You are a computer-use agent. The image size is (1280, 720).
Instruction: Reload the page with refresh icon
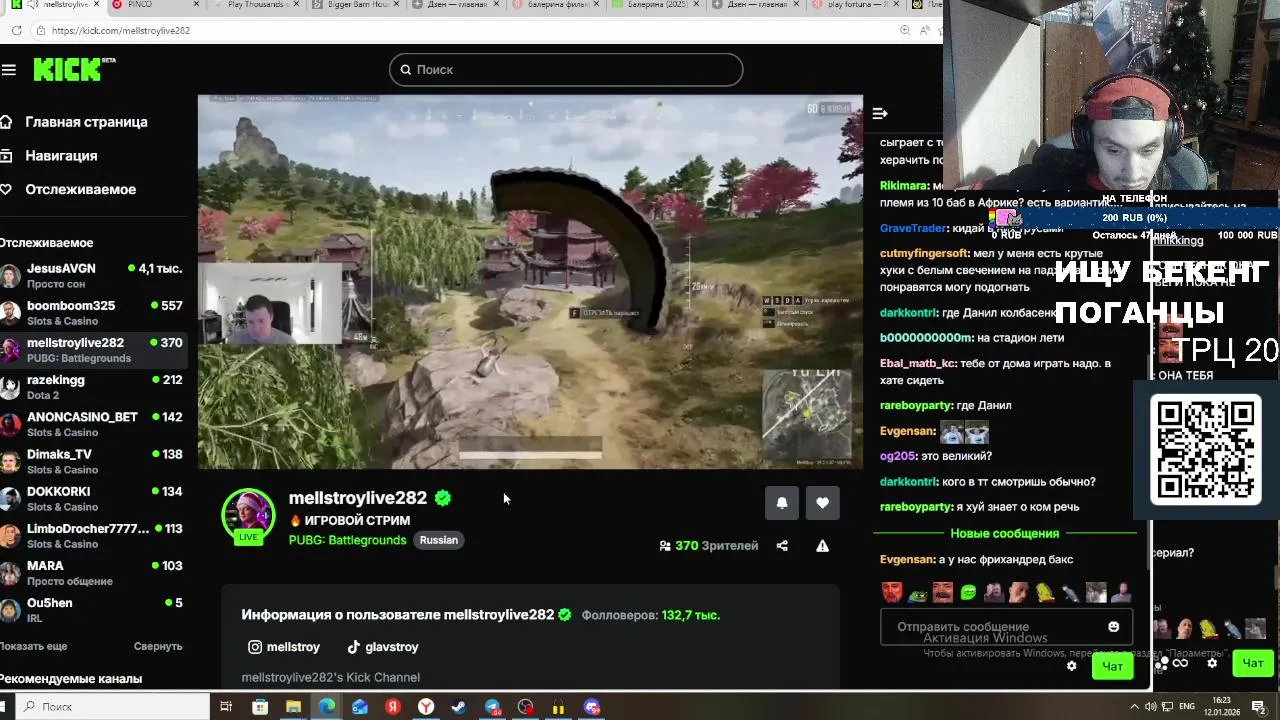click(x=17, y=30)
